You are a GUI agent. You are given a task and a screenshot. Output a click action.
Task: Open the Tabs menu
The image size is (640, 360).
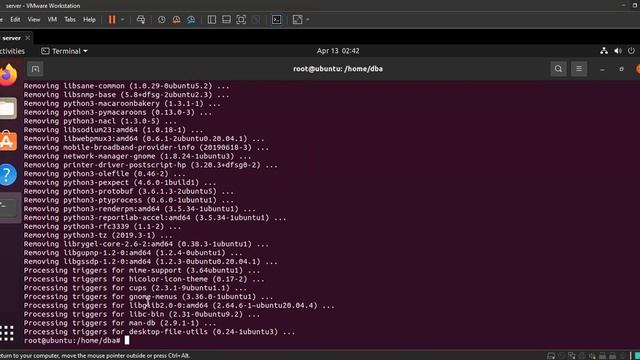tap(70, 20)
